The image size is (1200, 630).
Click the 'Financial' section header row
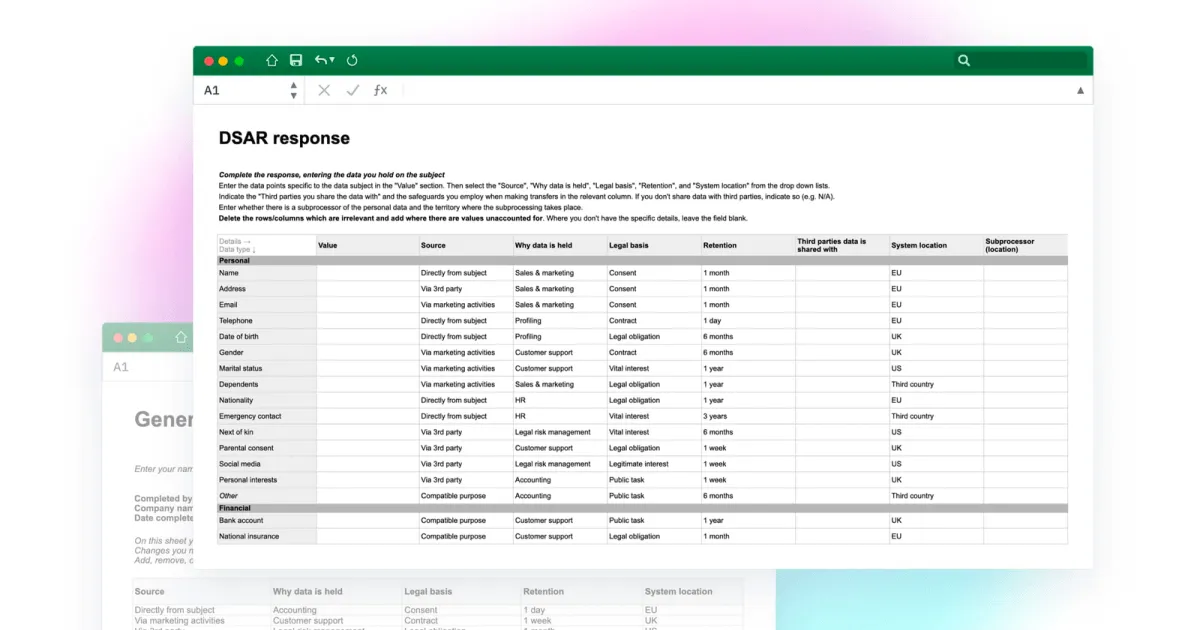pyautogui.click(x=642, y=508)
